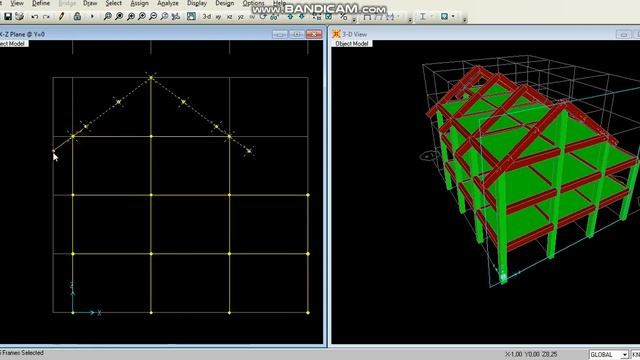Click the cursor coordinates readout in status bar
This screenshot has width=640, height=360.
531,354
